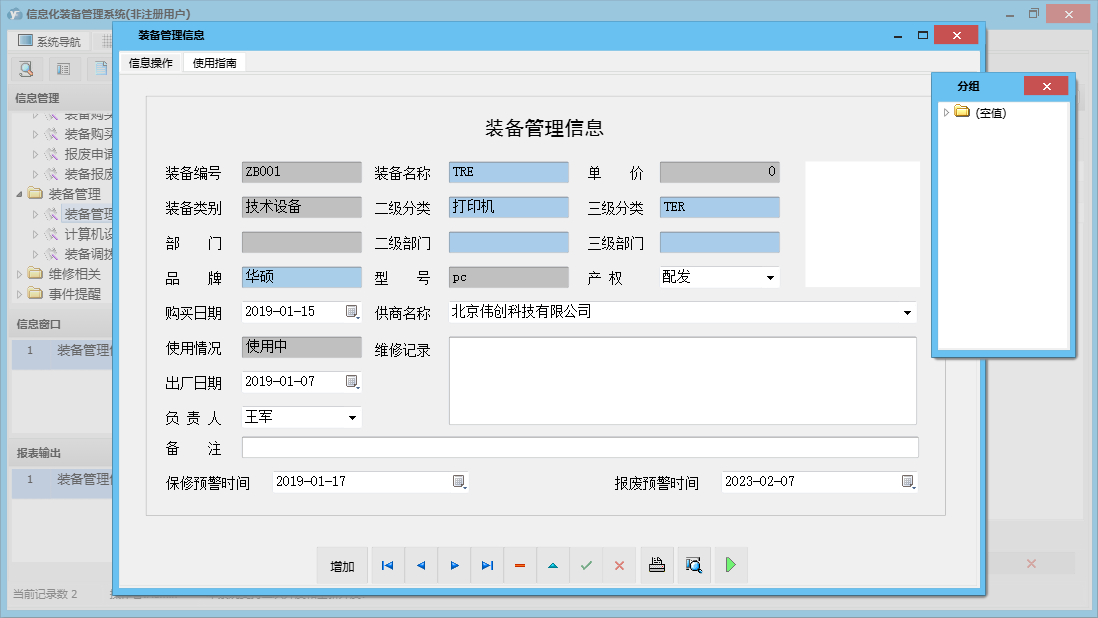The height and width of the screenshot is (618, 1098).
Task: Print the equipment record via printer icon
Action: pyautogui.click(x=656, y=565)
